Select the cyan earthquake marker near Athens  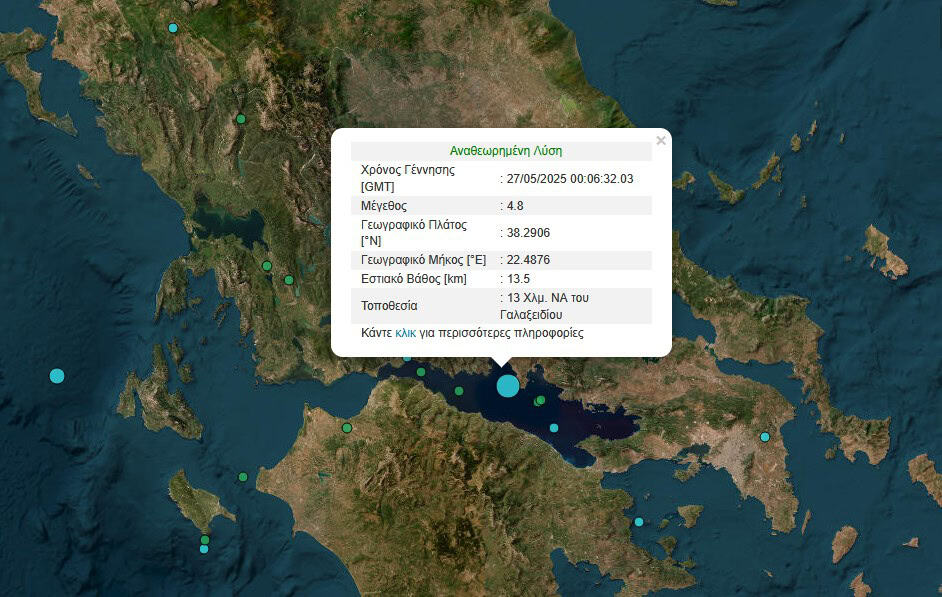pyautogui.click(x=764, y=436)
